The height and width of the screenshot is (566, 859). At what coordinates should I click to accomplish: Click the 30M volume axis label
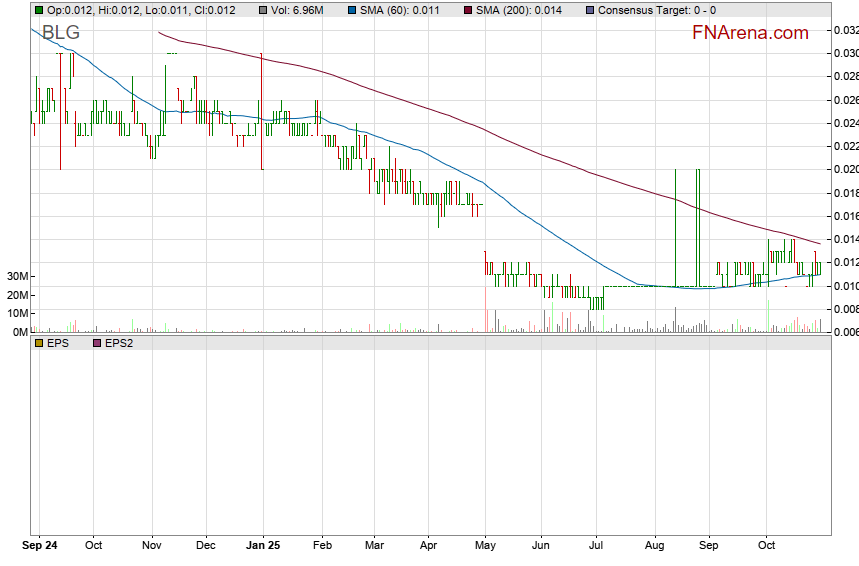[15, 276]
